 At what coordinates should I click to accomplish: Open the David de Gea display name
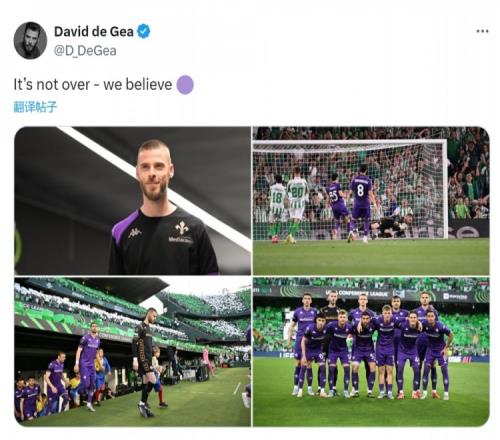94,32
